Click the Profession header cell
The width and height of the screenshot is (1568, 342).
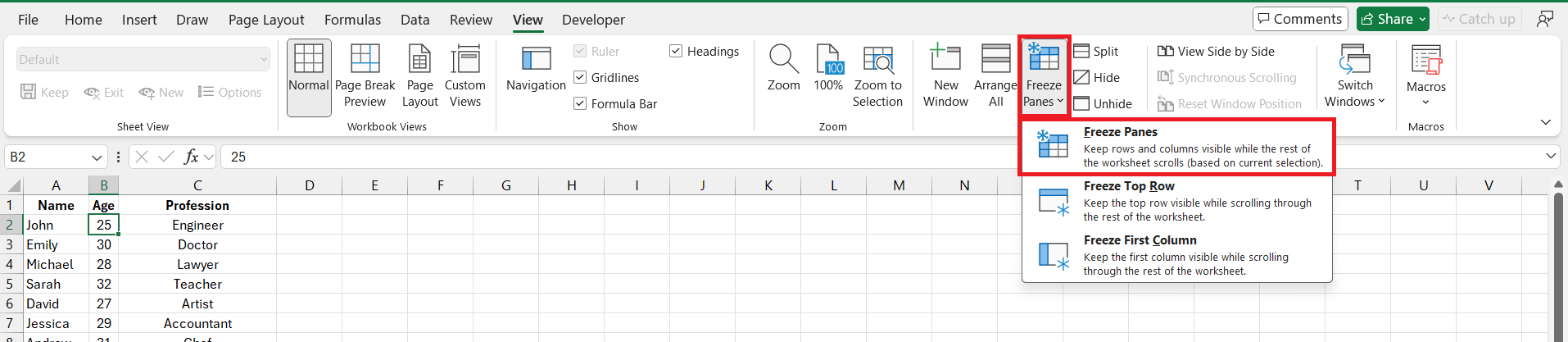point(197,205)
